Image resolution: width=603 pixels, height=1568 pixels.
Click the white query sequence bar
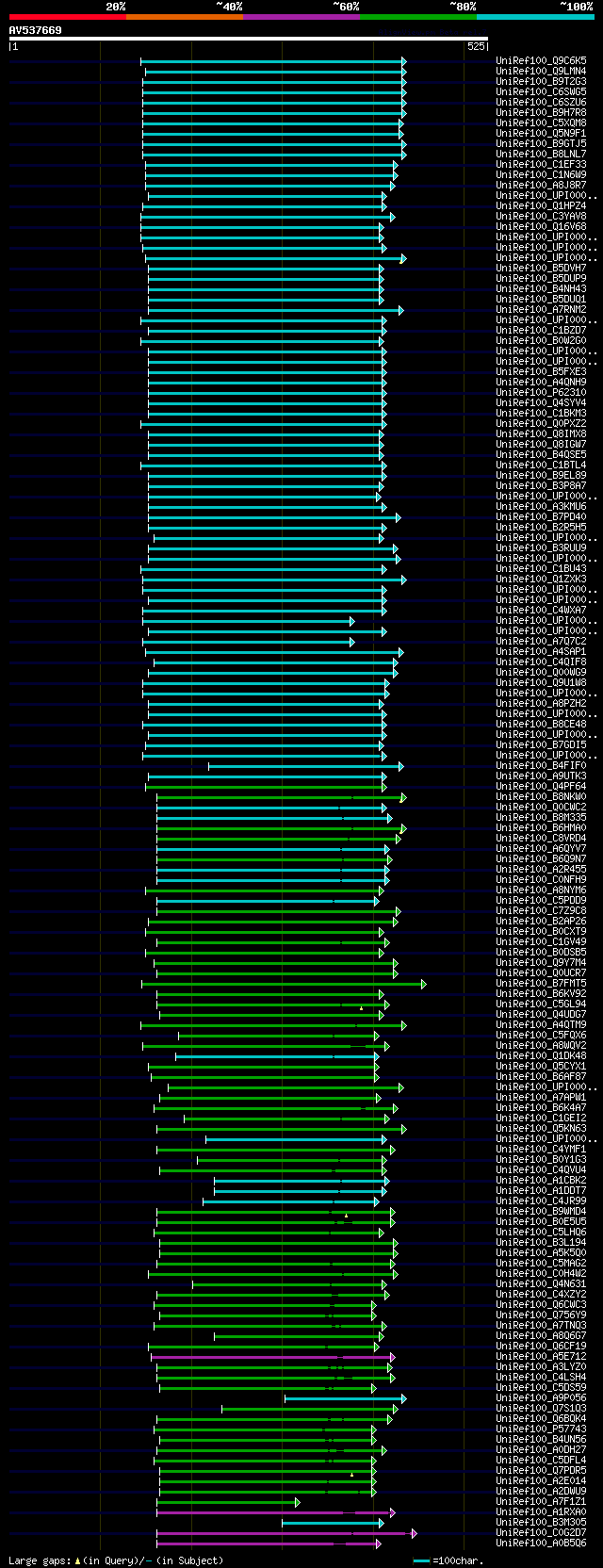[248, 39]
